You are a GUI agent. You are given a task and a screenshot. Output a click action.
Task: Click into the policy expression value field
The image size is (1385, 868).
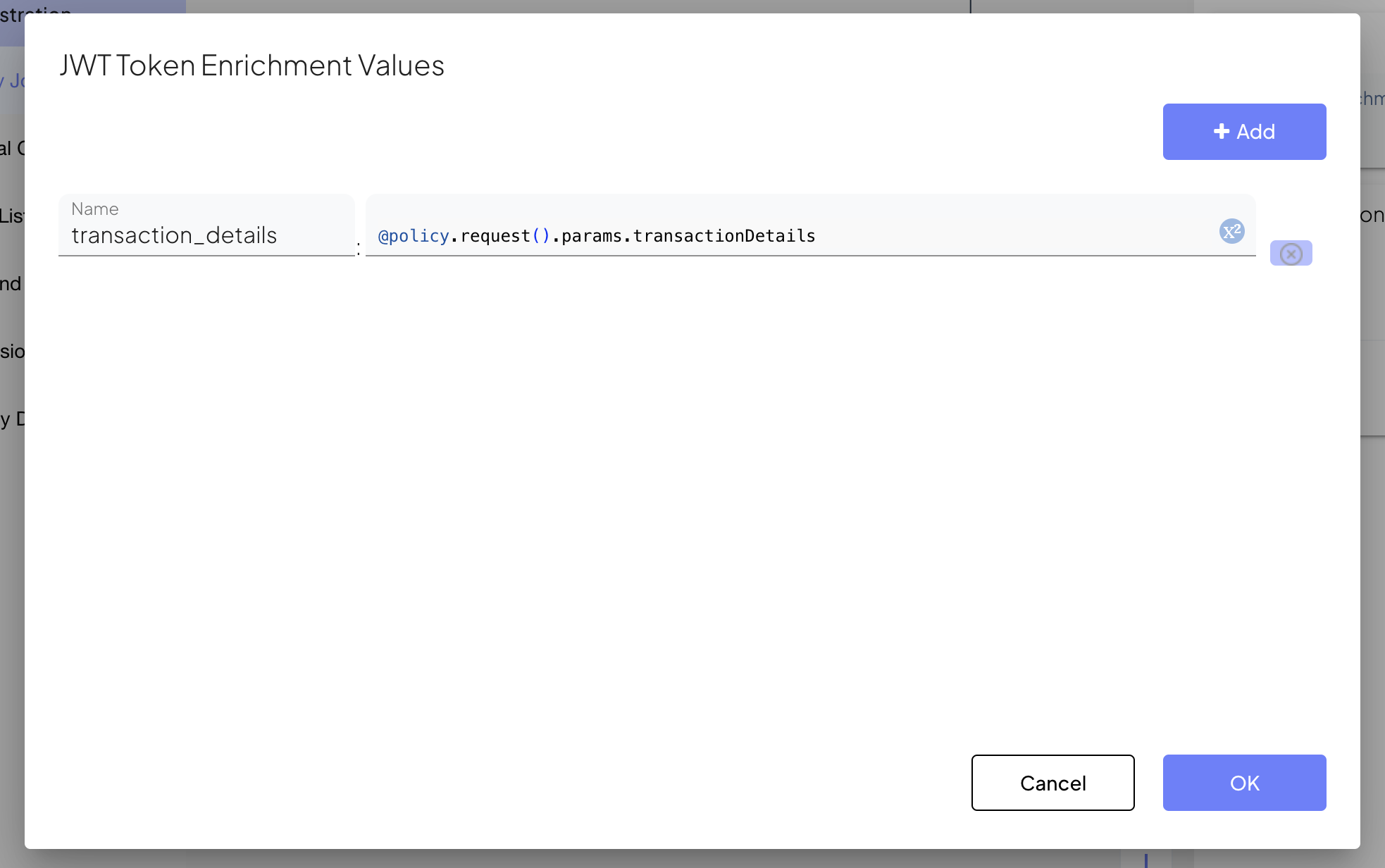click(x=986, y=235)
